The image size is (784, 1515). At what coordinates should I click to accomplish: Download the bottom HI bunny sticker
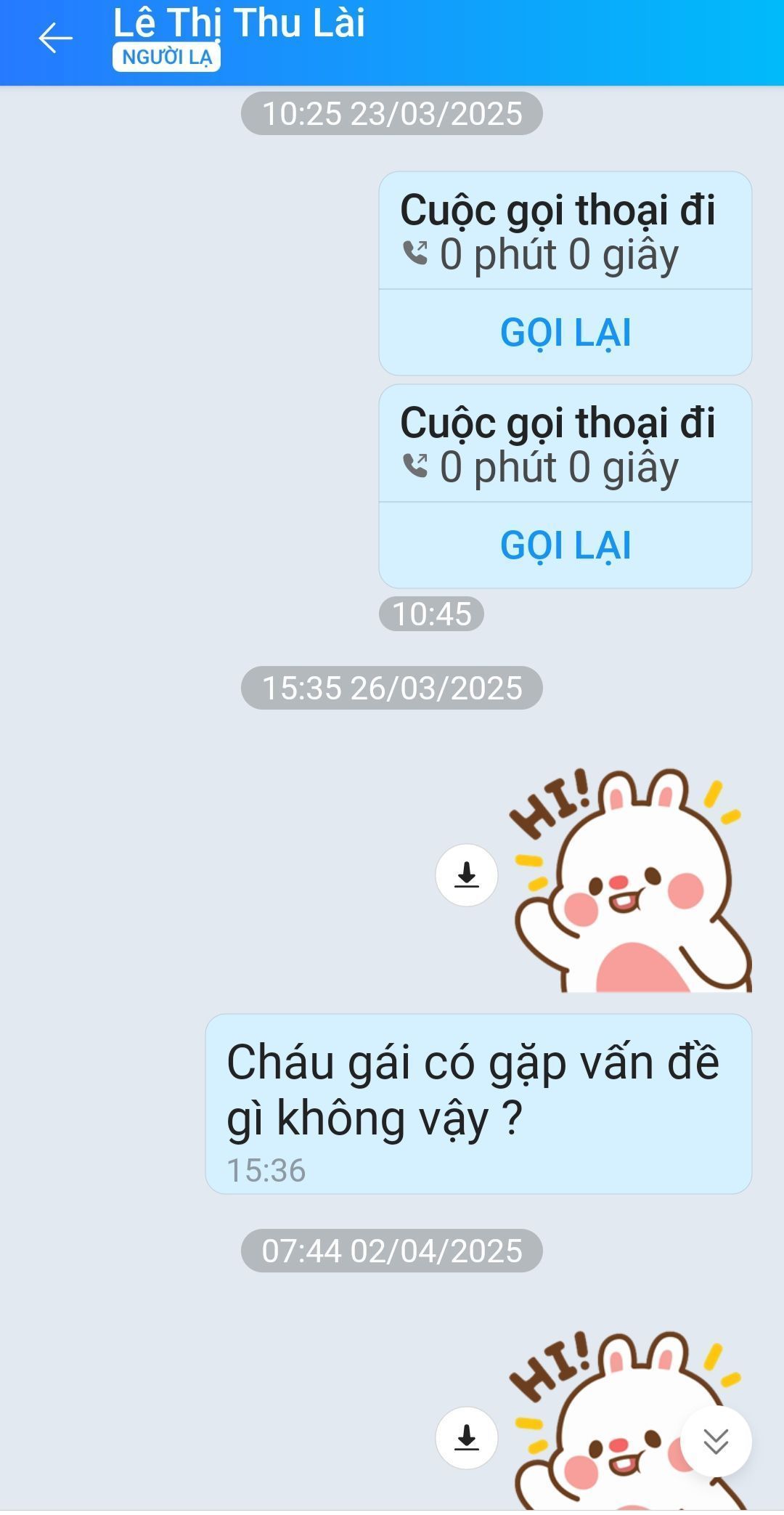pyautogui.click(x=467, y=1438)
